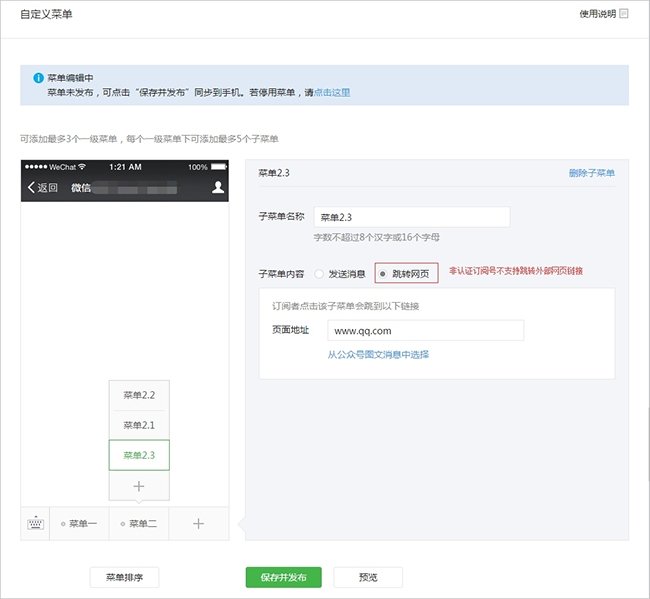Click the 自定义菜单 page title
Image resolution: width=650 pixels, height=599 pixels.
[46, 14]
